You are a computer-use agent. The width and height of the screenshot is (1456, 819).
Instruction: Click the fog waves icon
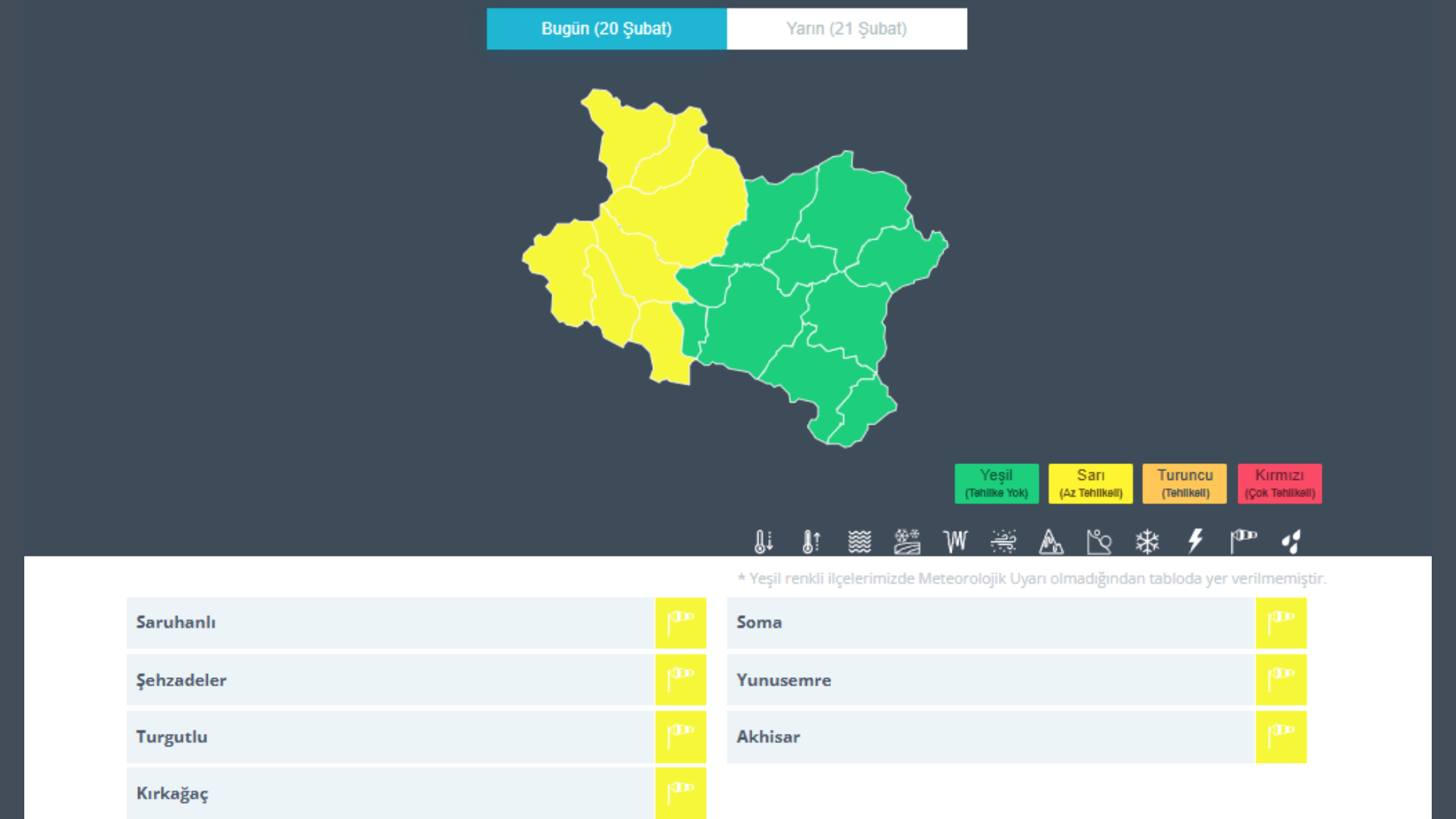[x=859, y=541]
